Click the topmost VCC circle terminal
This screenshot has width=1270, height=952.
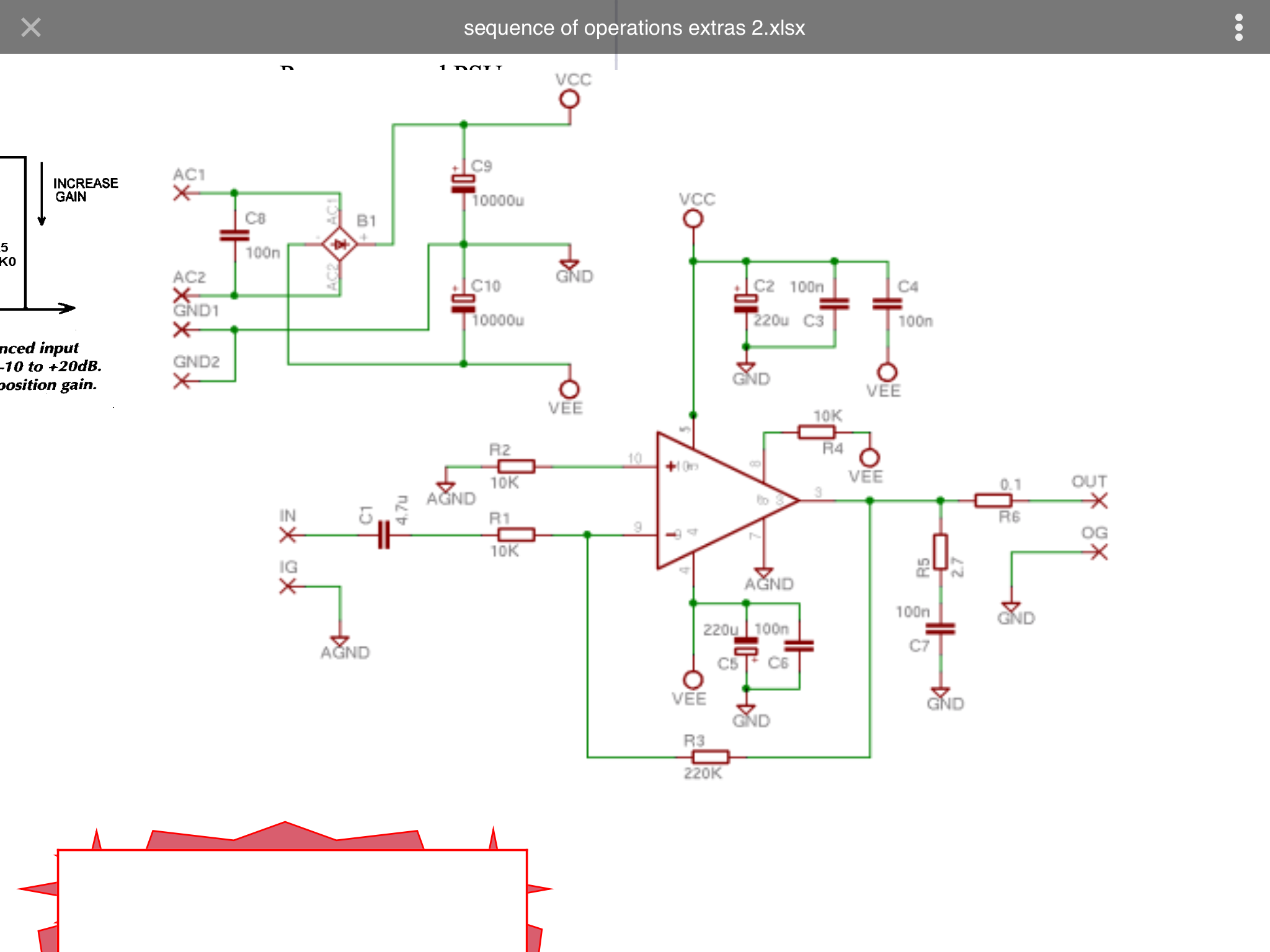(x=569, y=99)
